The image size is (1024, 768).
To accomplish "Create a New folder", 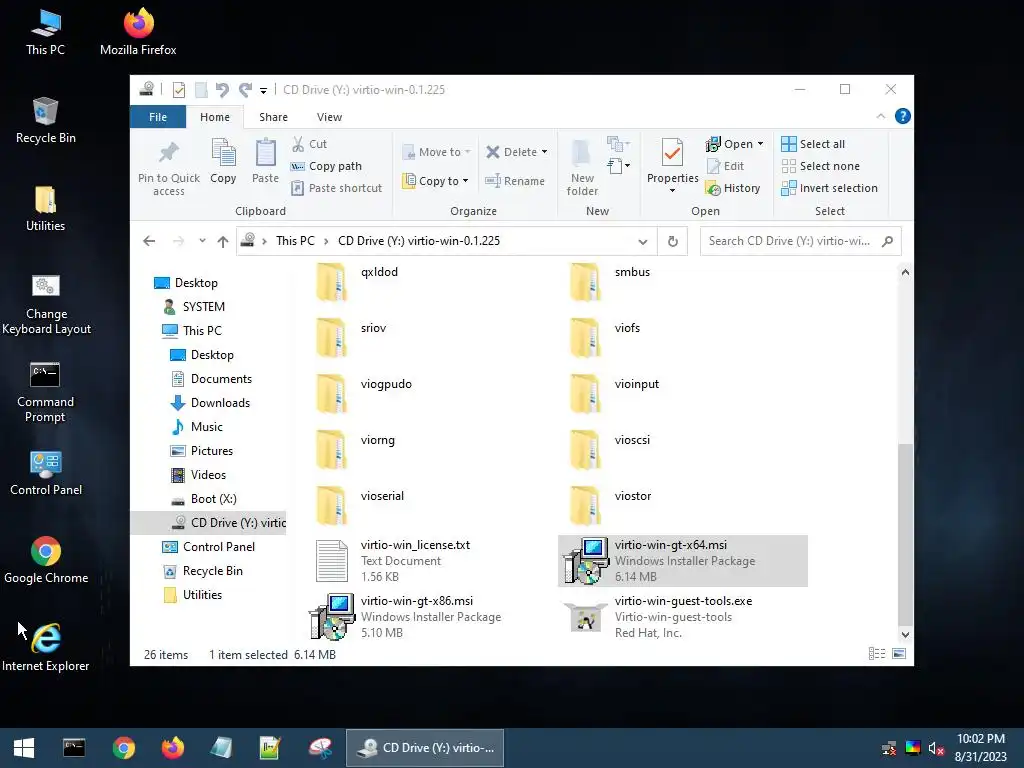I will coord(582,167).
